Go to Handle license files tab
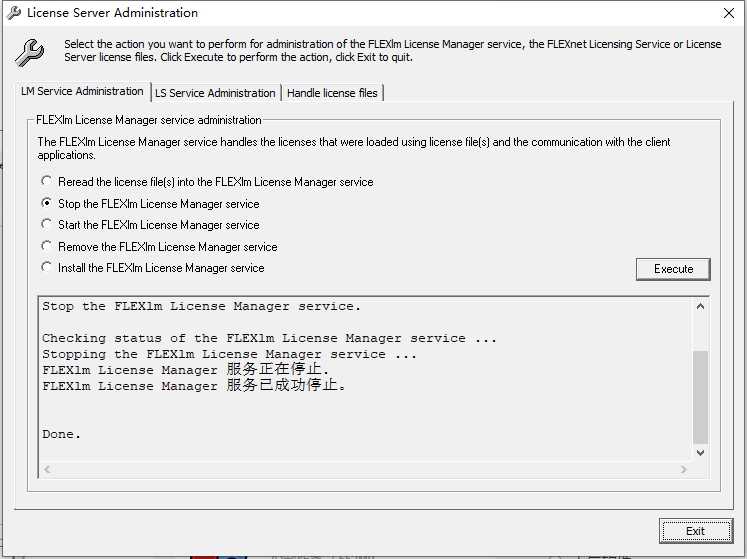 (332, 93)
